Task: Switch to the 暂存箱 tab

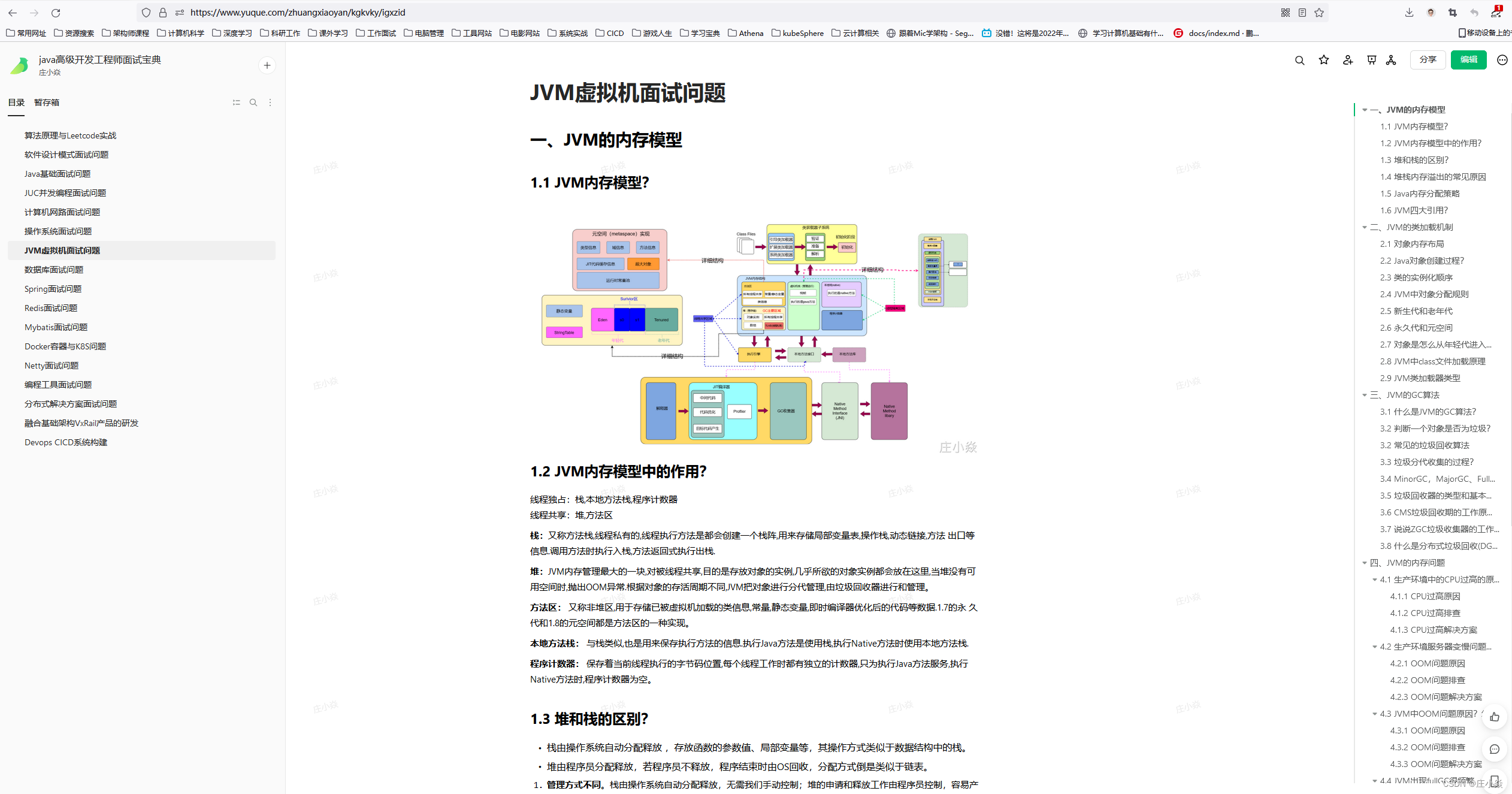Action: coord(47,102)
